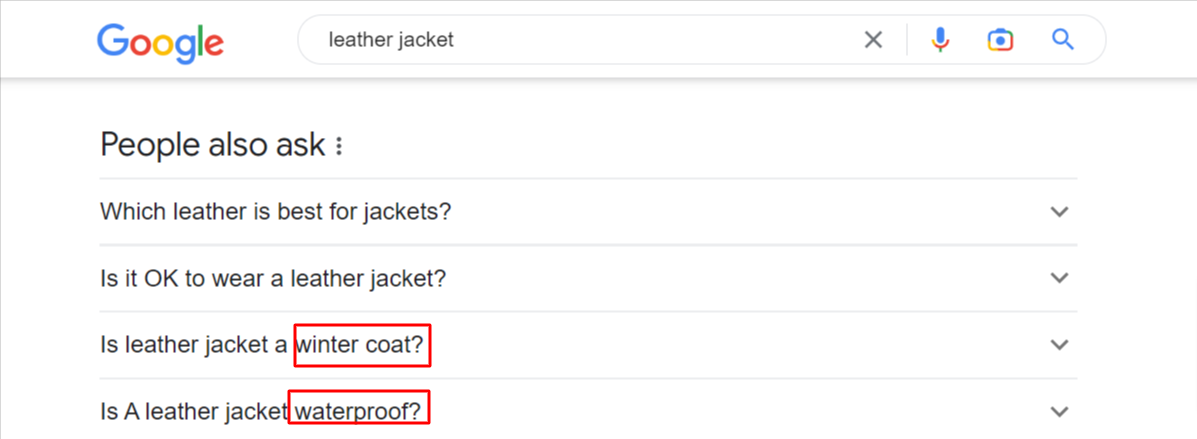Click the "People also ask" heading

[213, 145]
